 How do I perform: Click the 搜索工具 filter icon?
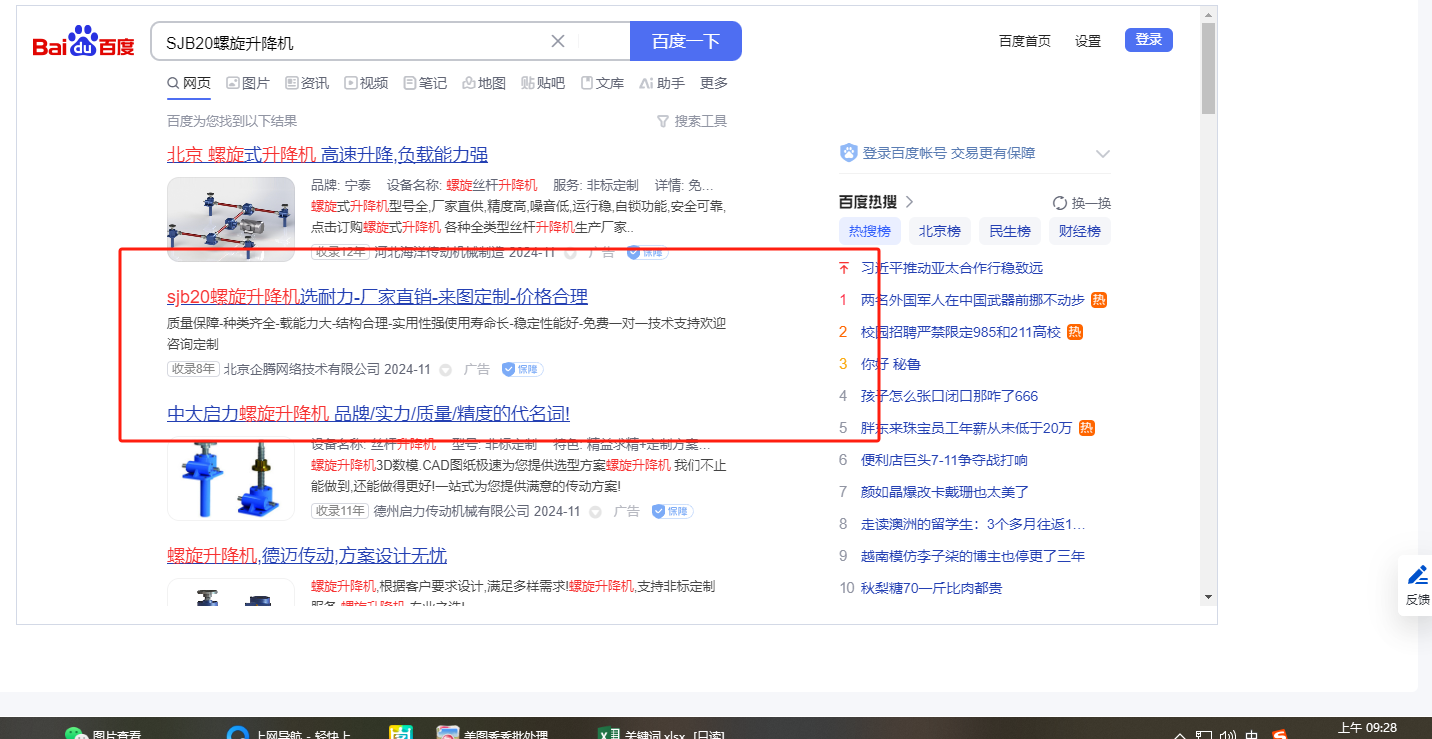click(662, 121)
